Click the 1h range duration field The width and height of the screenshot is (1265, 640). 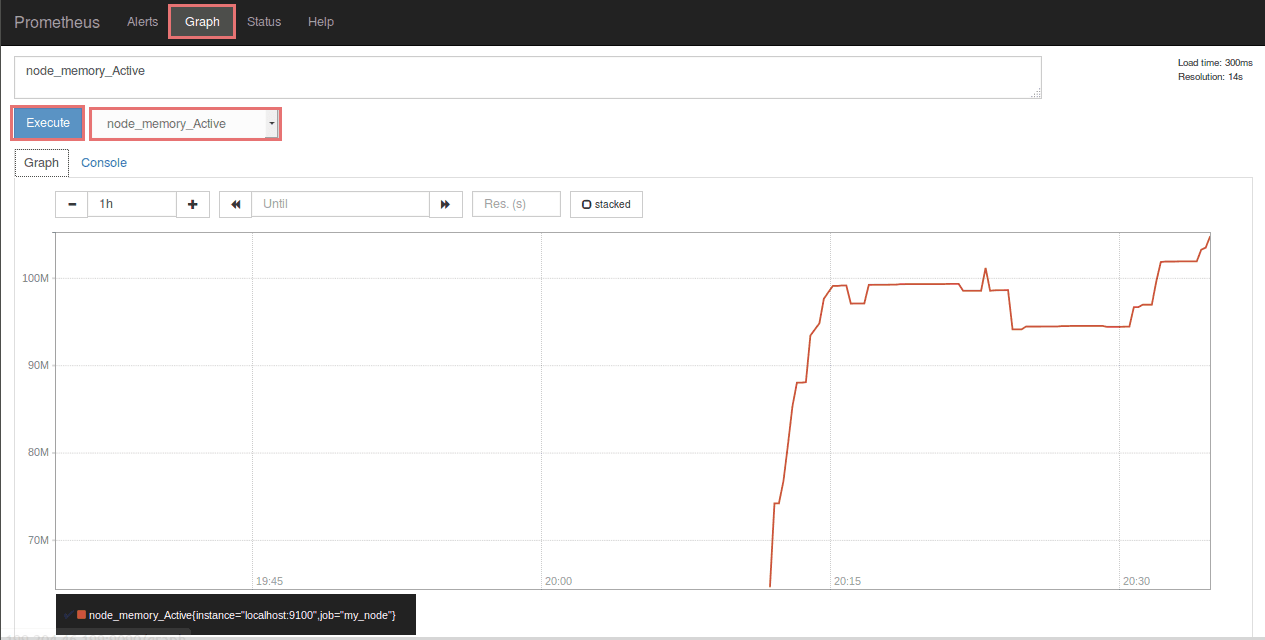pos(132,204)
